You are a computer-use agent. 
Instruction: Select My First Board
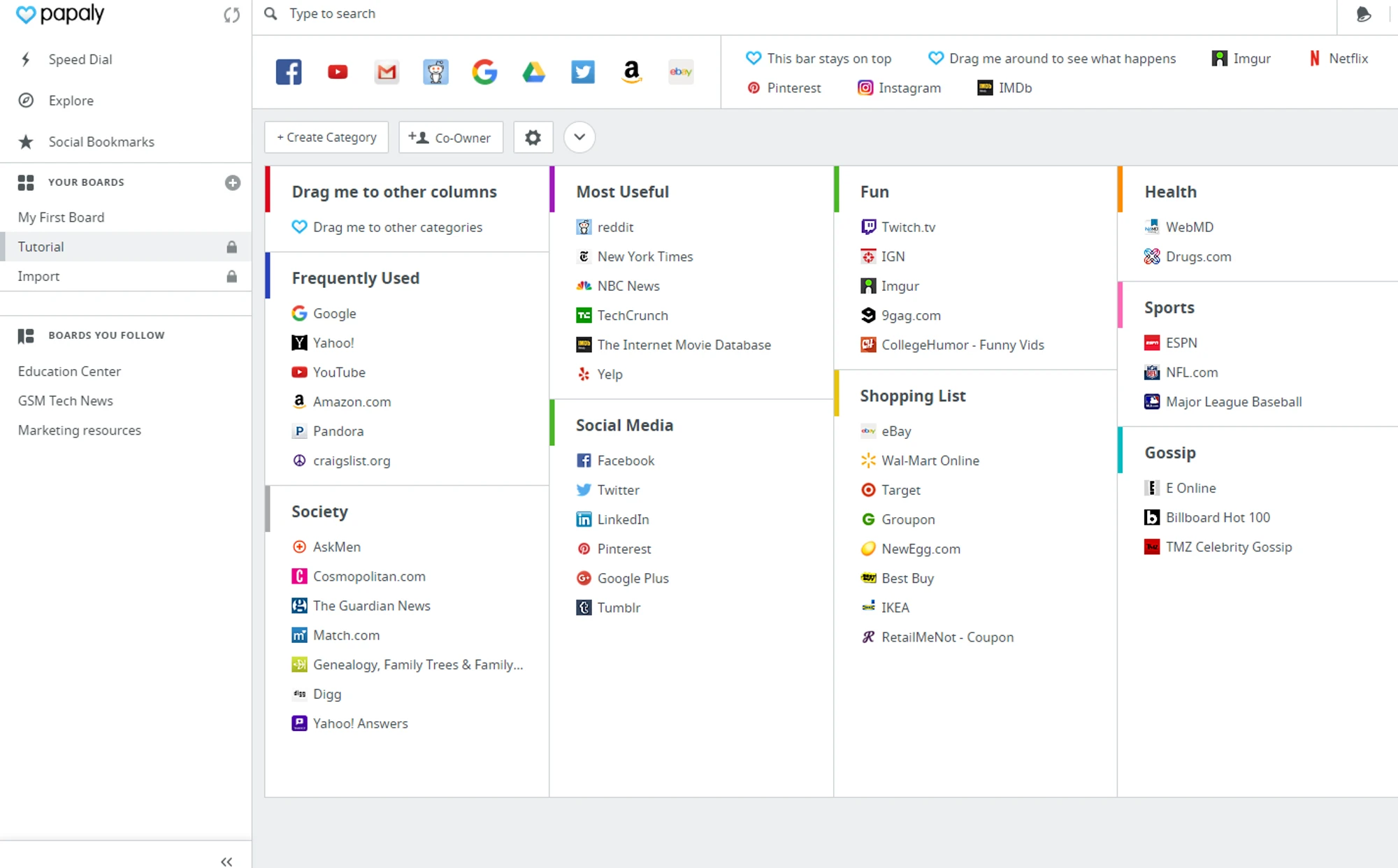(x=61, y=217)
